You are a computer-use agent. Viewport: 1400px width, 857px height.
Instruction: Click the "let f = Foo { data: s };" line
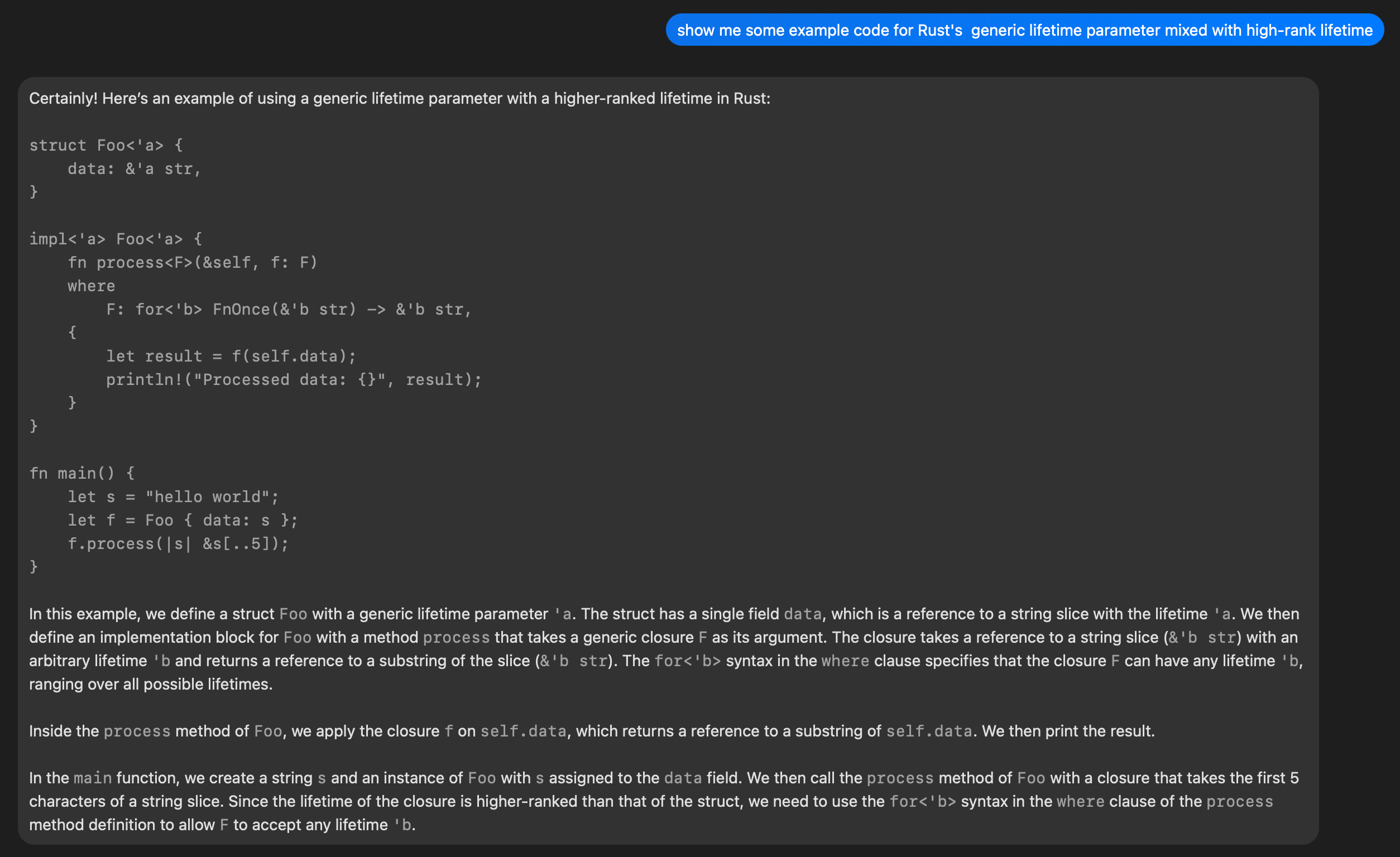click(182, 520)
